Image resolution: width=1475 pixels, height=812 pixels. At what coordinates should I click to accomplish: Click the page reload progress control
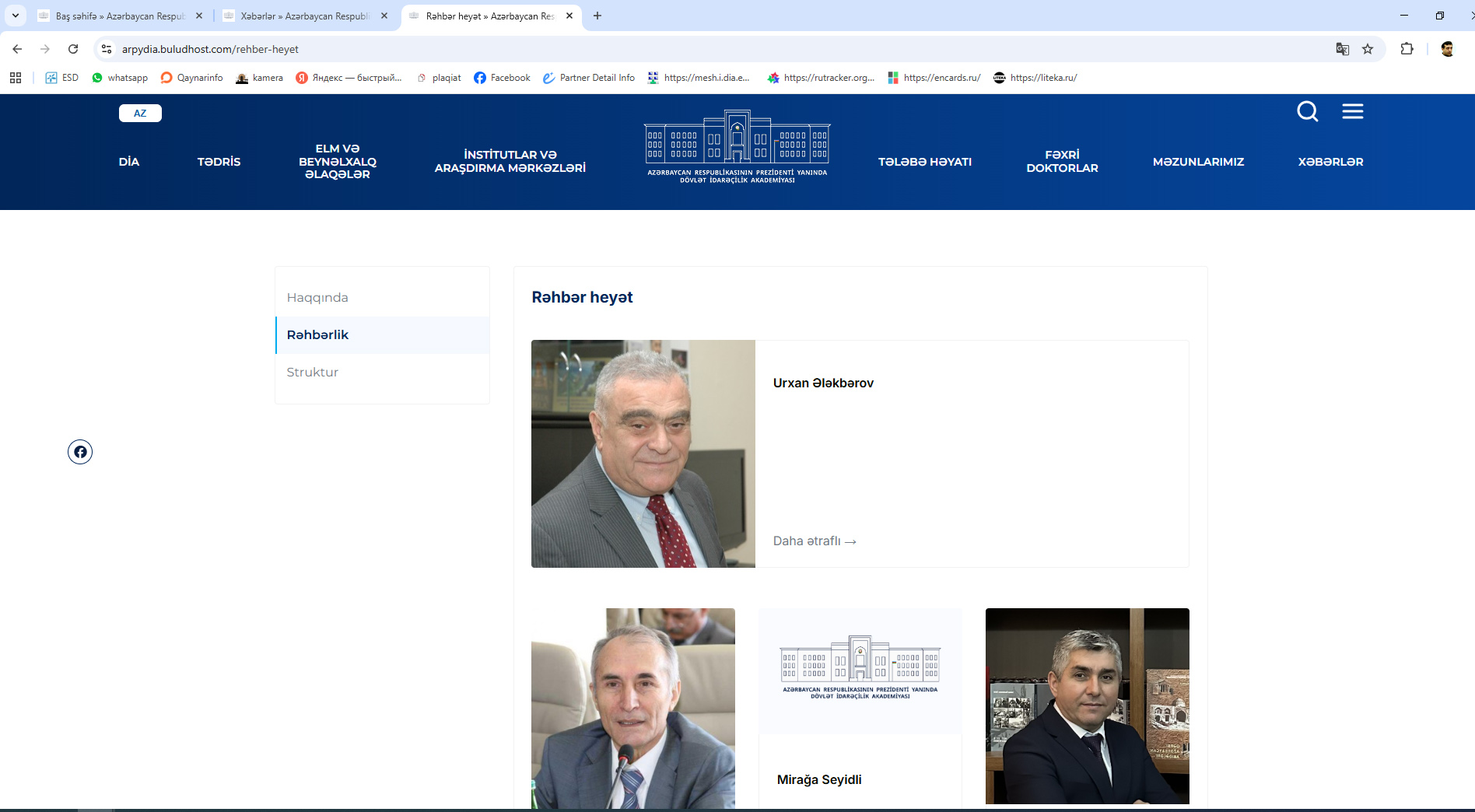point(73,48)
